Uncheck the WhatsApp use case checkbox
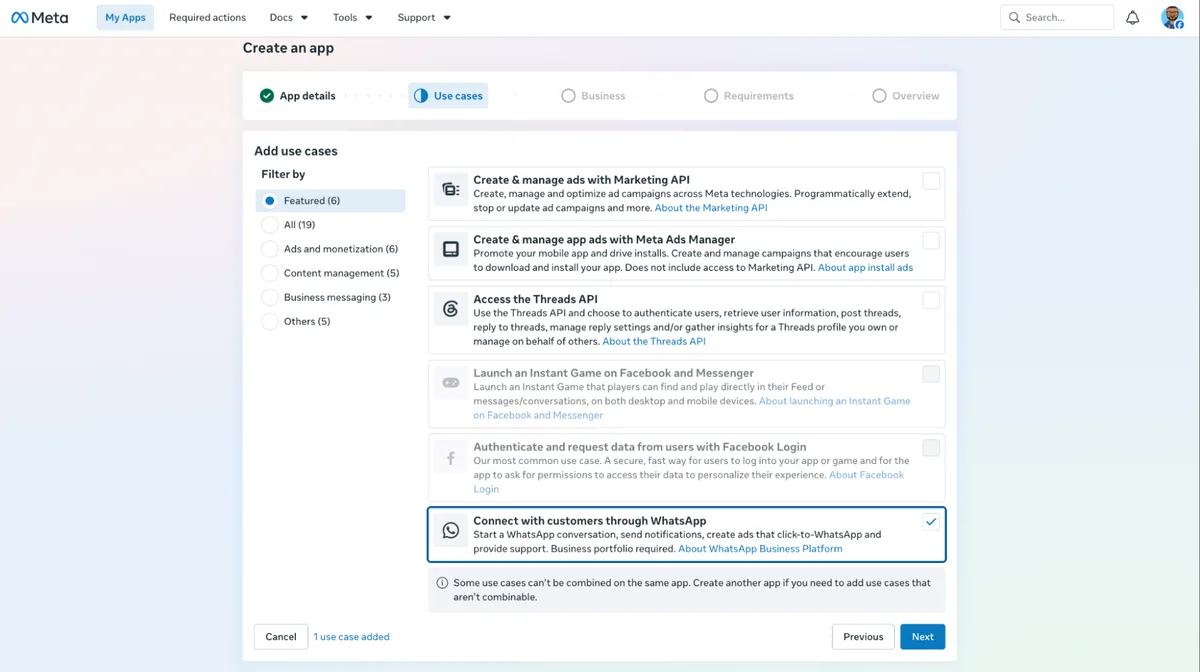 tap(931, 522)
